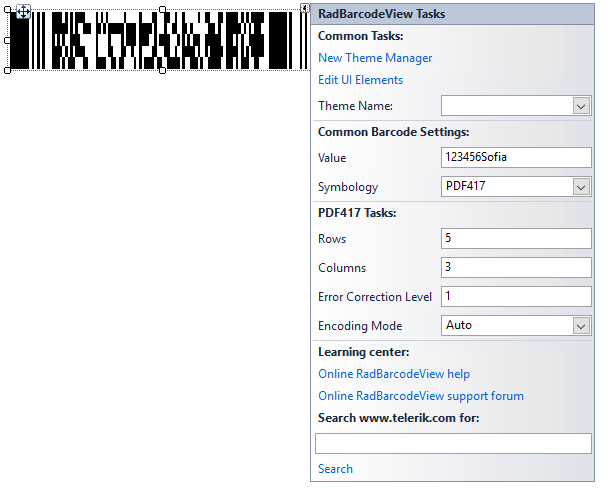Click the Theme Name label
This screenshot has height=496, width=602.
[356, 106]
